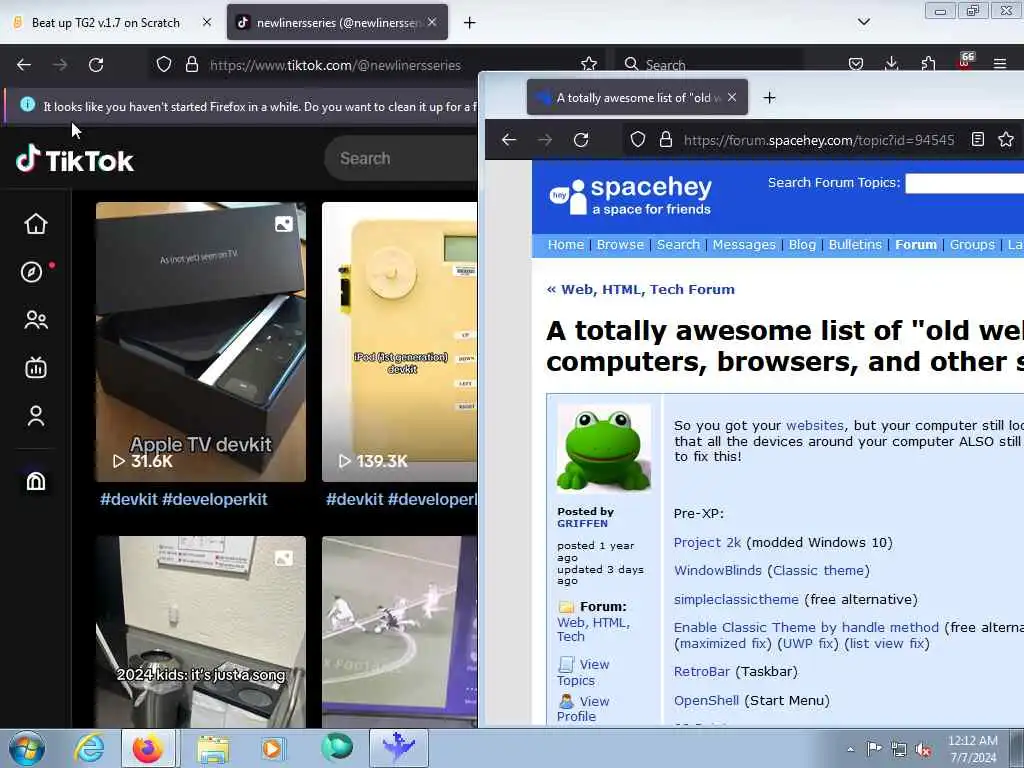Go back in the TikTok Firefox window

click(x=24, y=65)
